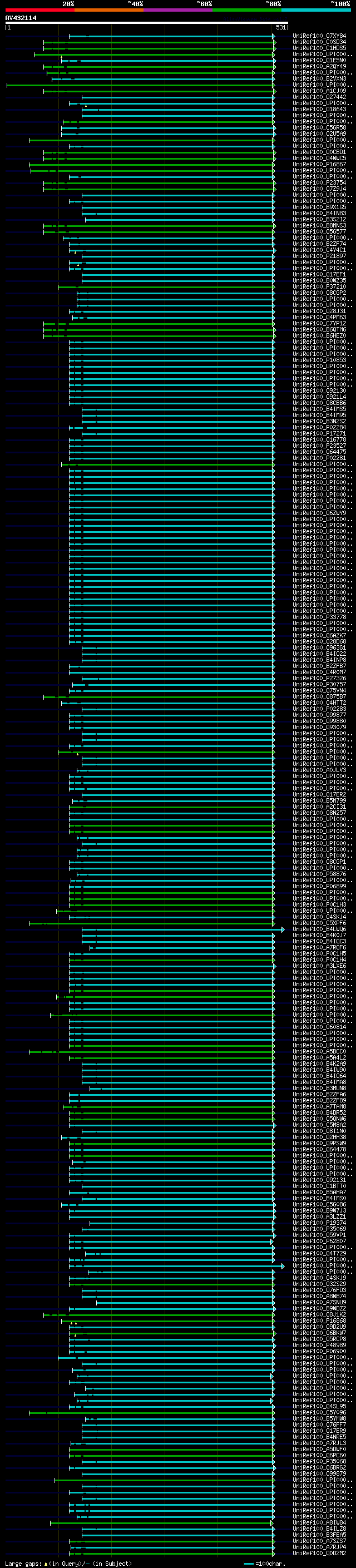Viewport: 356px width, 1568px height.
Task: Select label UniRef100_Q6BRG2
Action: (319, 1467)
